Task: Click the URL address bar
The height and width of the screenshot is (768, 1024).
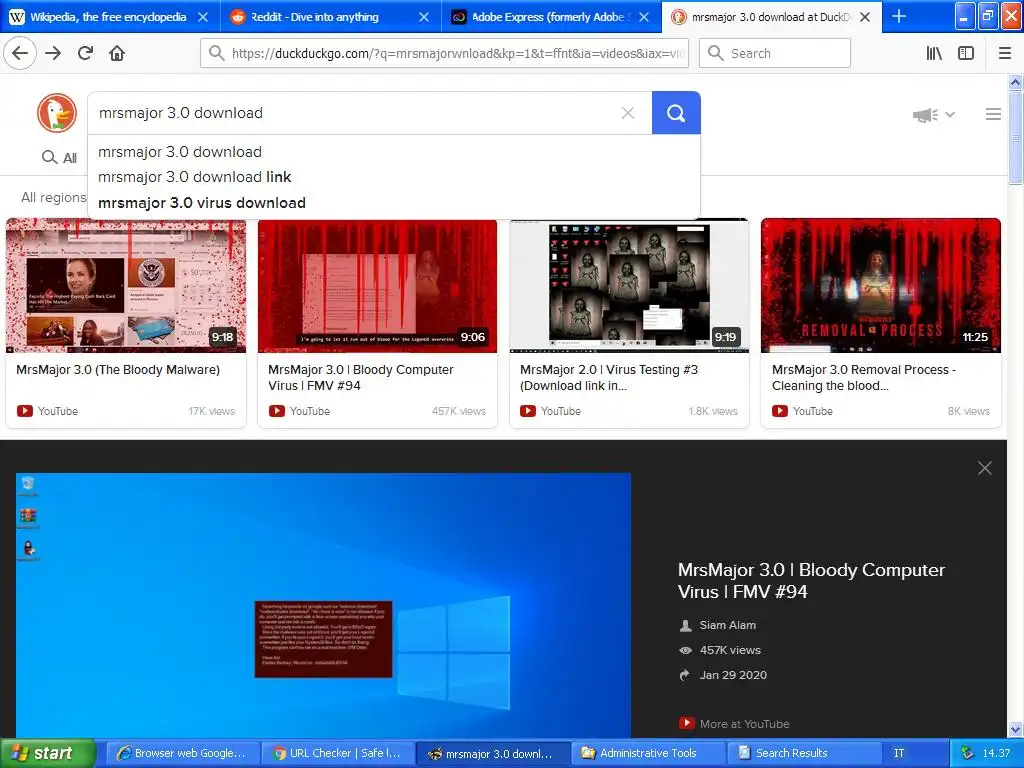Action: click(444, 53)
